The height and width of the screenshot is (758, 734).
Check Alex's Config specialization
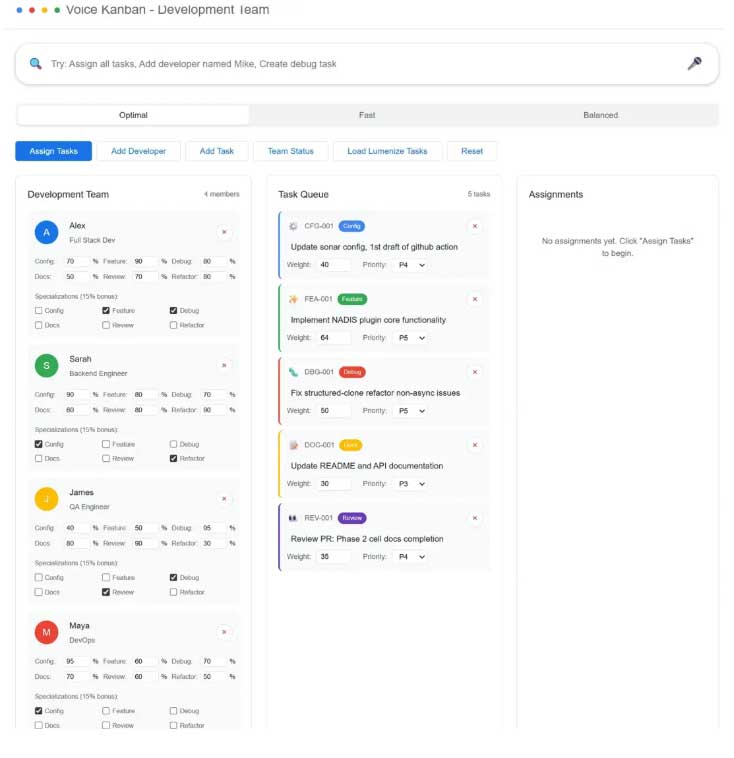click(39, 311)
